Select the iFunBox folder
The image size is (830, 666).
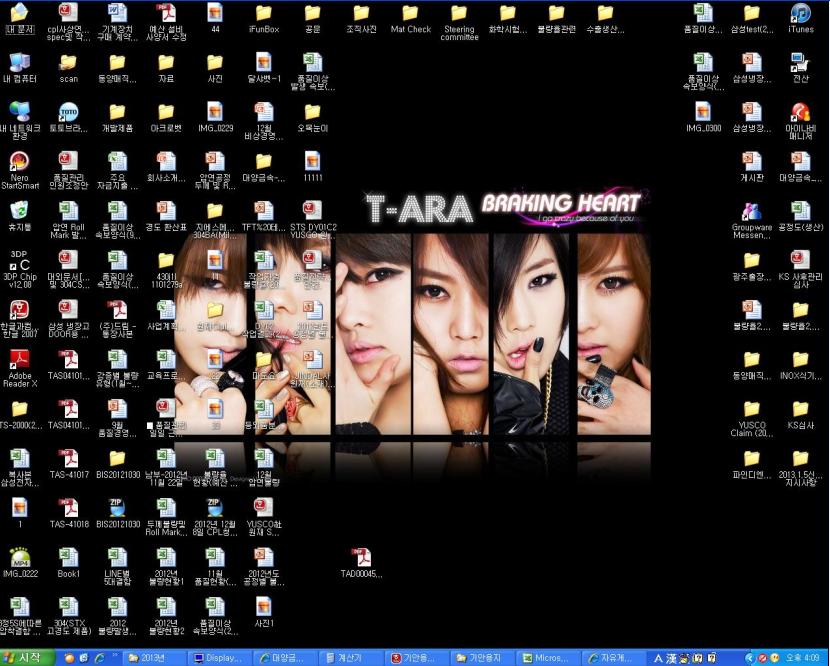264,18
